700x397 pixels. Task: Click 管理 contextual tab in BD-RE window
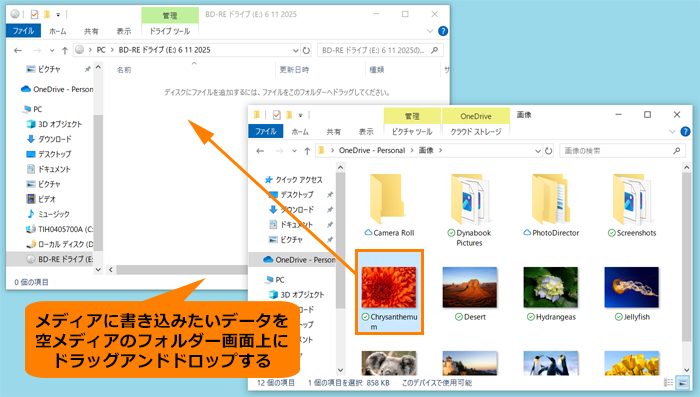[170, 16]
